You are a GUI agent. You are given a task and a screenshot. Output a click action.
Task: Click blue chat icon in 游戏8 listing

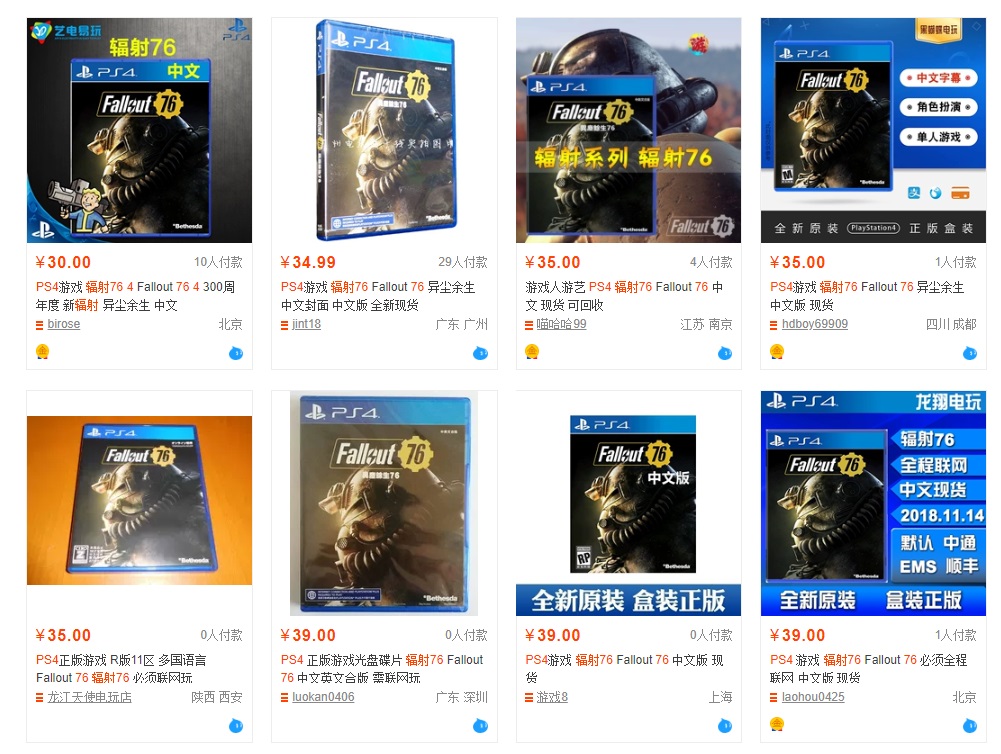(x=725, y=726)
